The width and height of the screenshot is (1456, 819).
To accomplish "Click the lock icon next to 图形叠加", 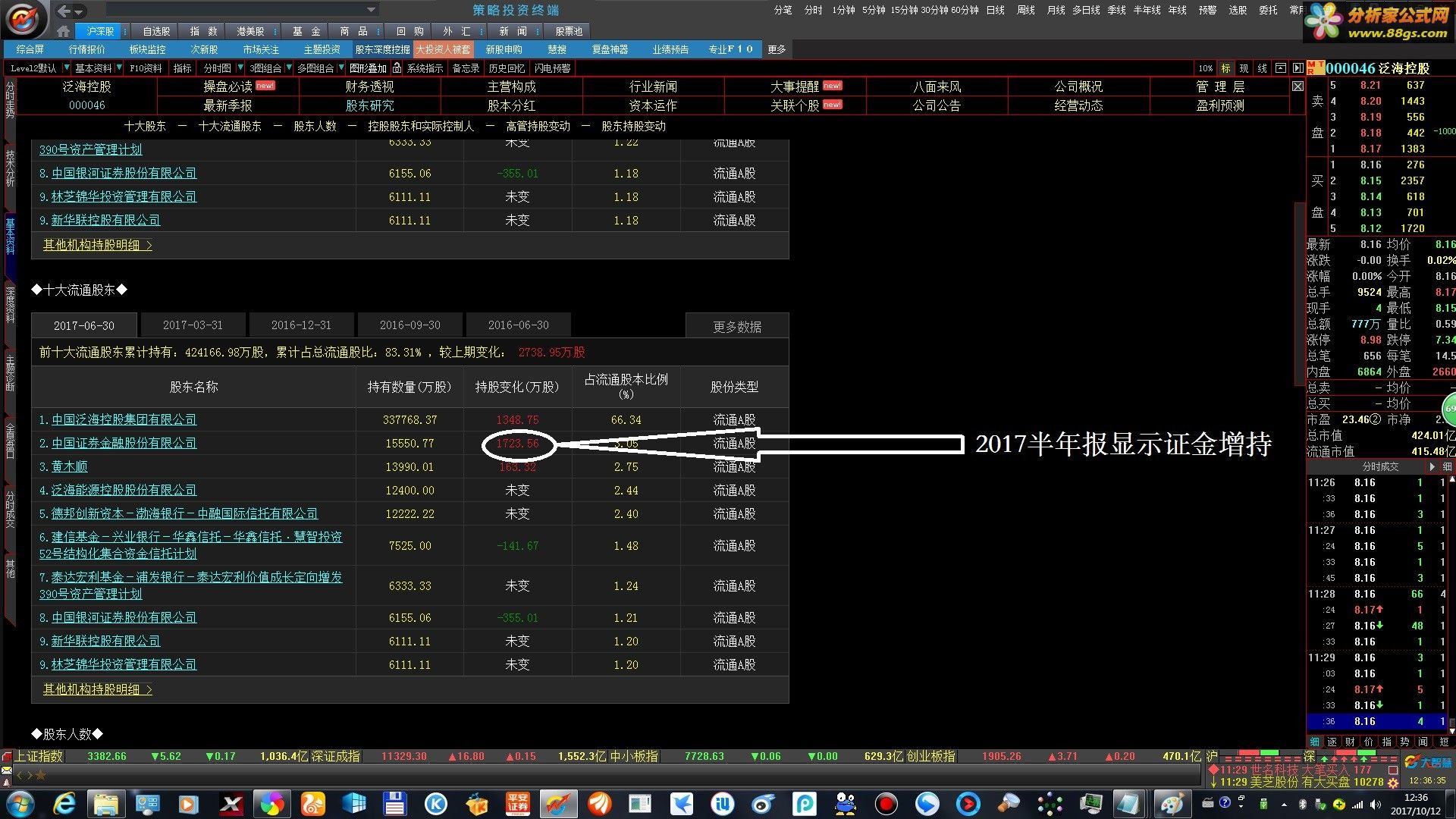I will click(397, 68).
